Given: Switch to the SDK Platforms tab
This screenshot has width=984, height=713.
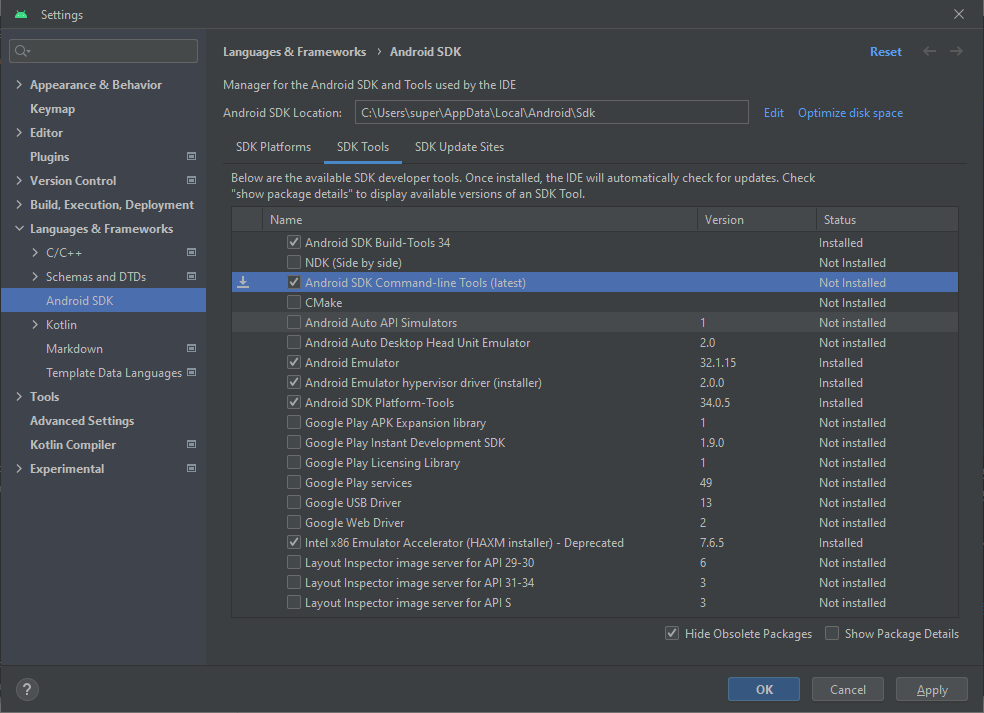Looking at the screenshot, I should point(273,147).
